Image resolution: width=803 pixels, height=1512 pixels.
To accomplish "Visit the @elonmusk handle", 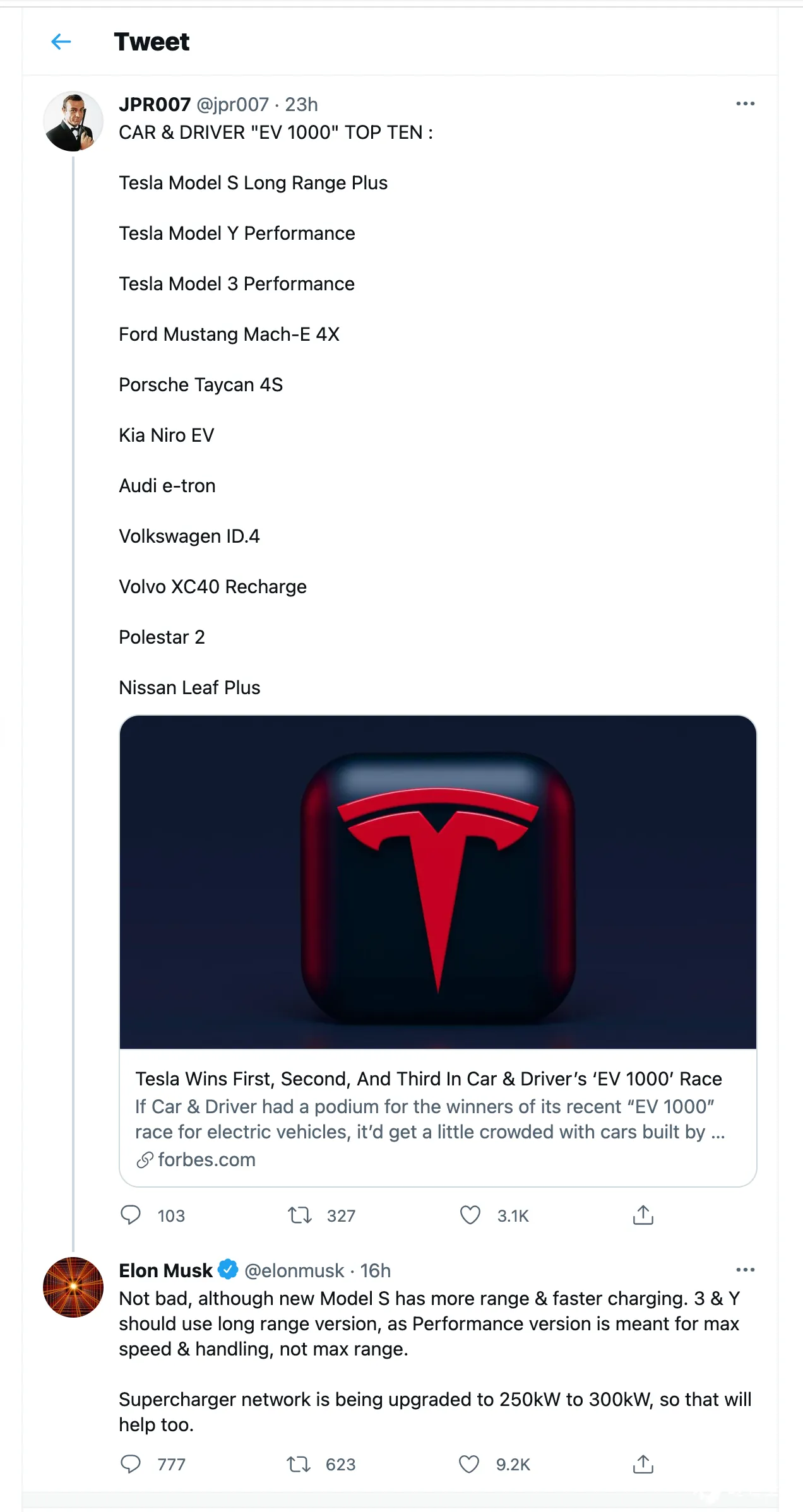I will [294, 1270].
